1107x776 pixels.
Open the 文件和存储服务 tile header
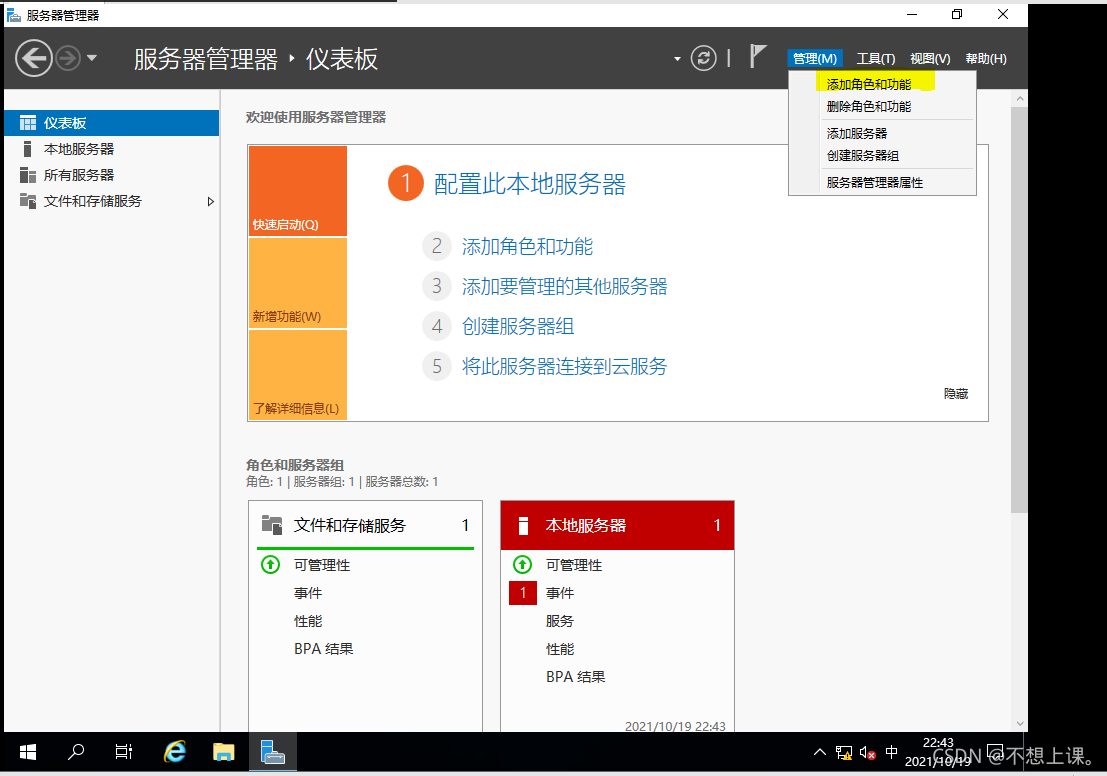tap(365, 525)
